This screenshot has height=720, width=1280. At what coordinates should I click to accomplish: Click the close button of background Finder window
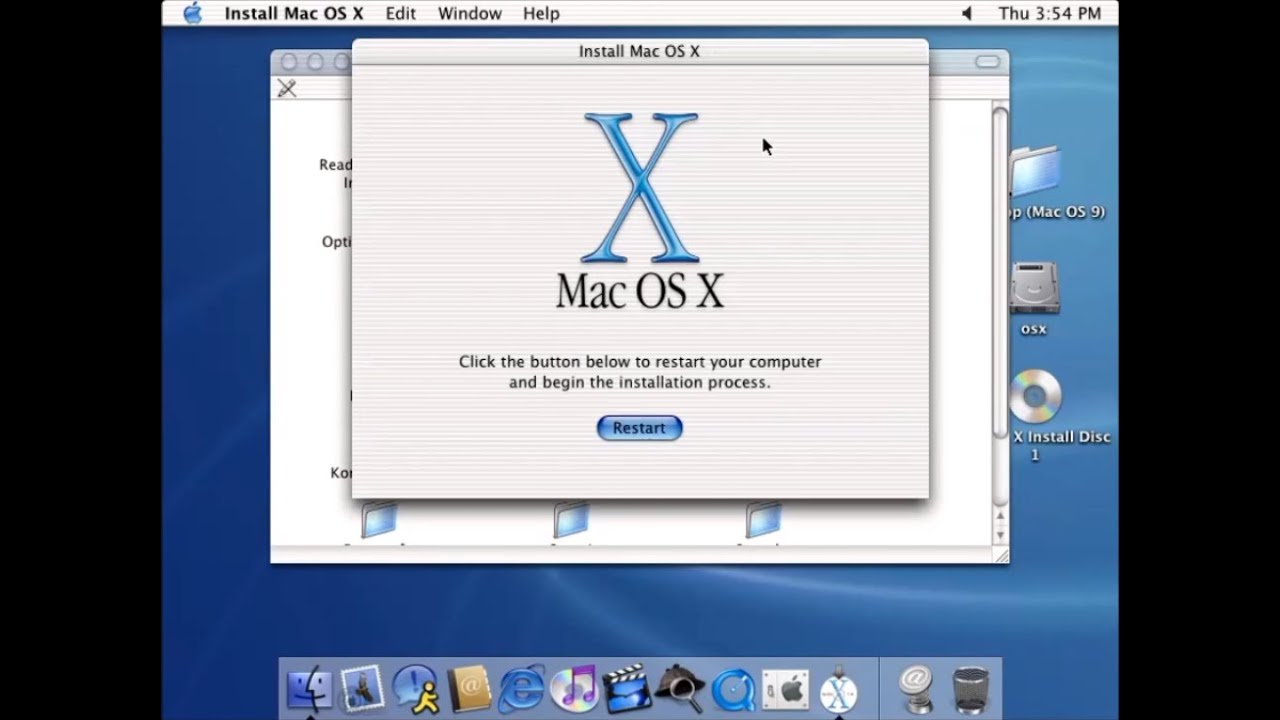tap(290, 62)
